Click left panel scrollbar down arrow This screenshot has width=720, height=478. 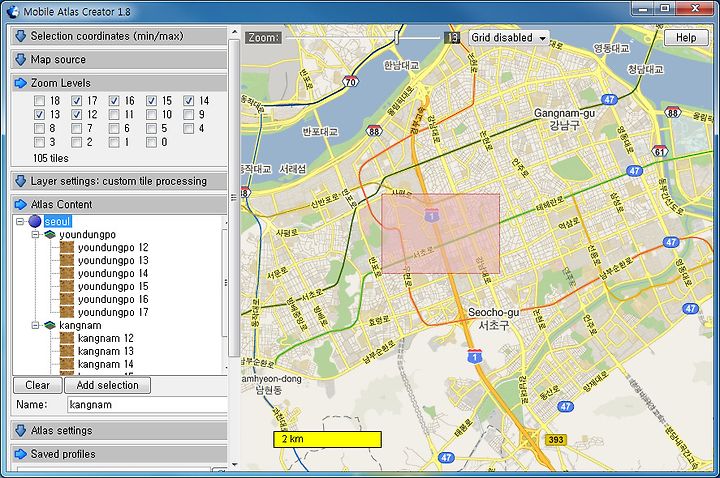(234, 465)
